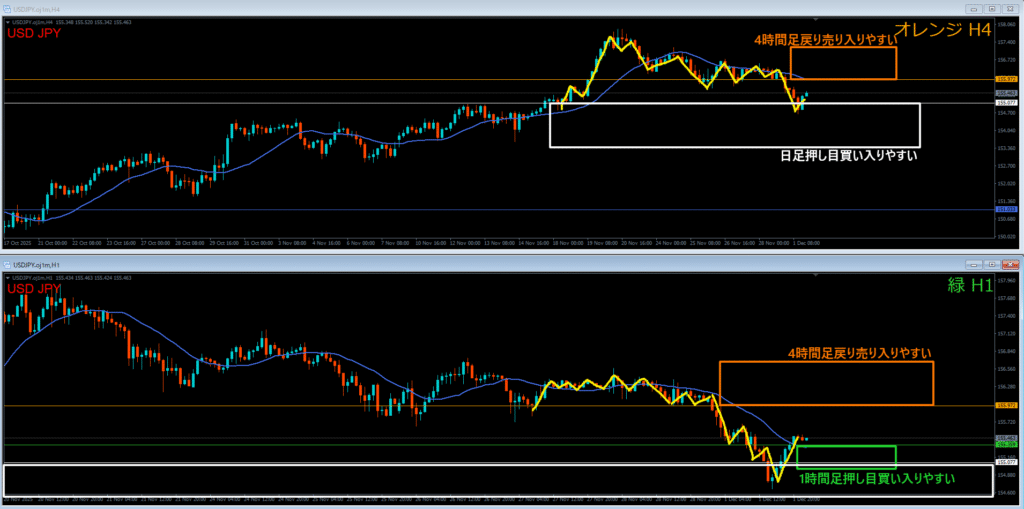Minimize the USDJPY H1 chart window
This screenshot has height=509, width=1024.
point(974,265)
